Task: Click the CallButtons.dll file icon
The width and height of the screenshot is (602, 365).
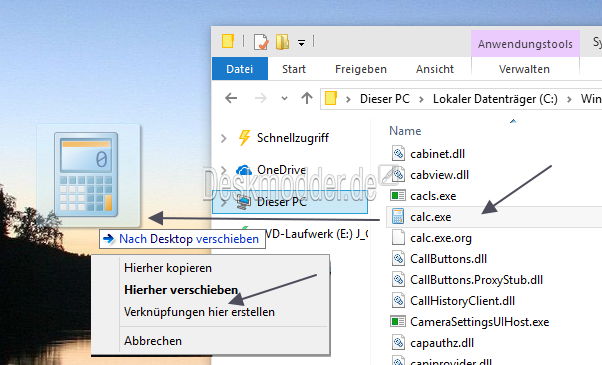Action: (398, 259)
